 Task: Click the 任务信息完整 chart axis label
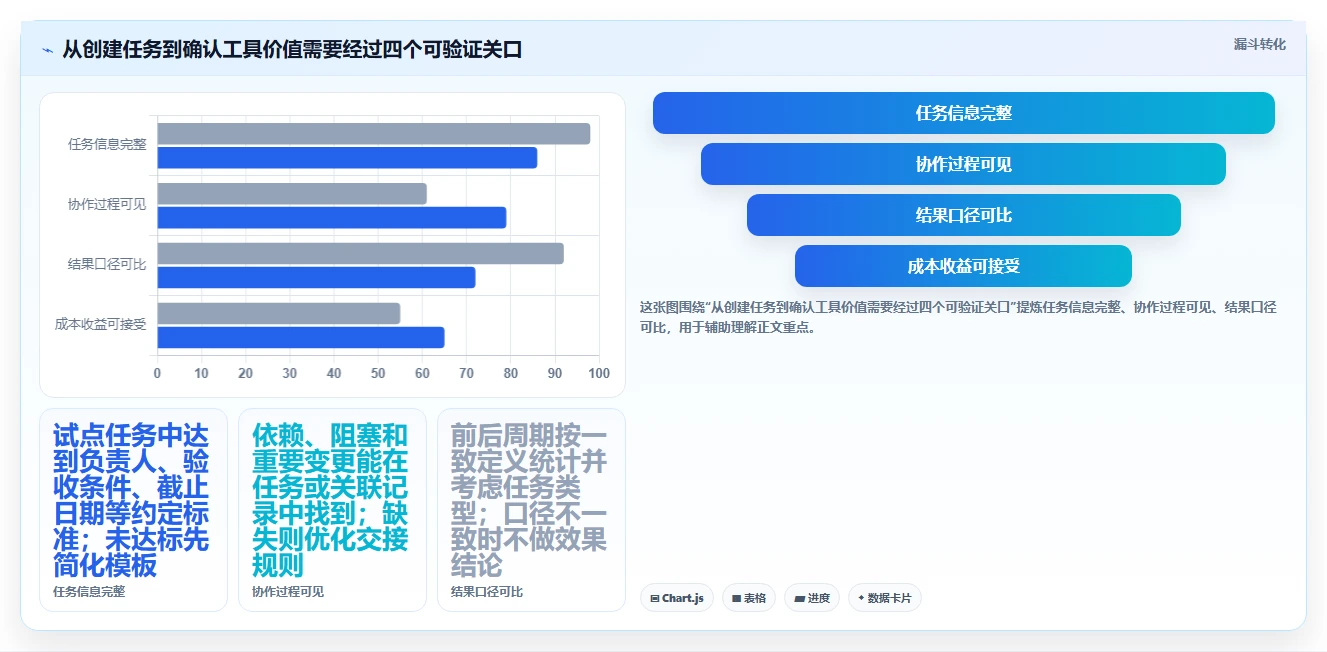point(107,144)
